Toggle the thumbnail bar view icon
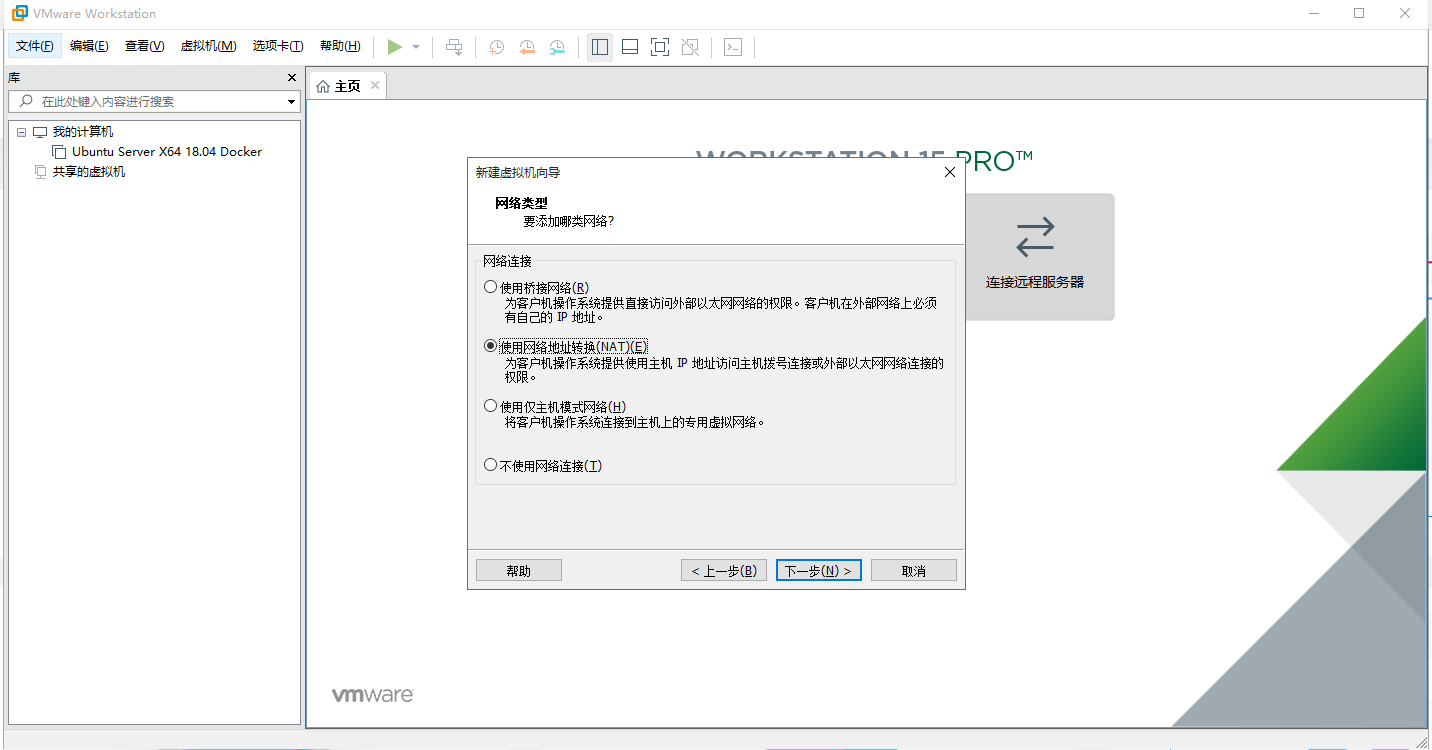Viewport: 1432px width, 750px height. click(630, 47)
